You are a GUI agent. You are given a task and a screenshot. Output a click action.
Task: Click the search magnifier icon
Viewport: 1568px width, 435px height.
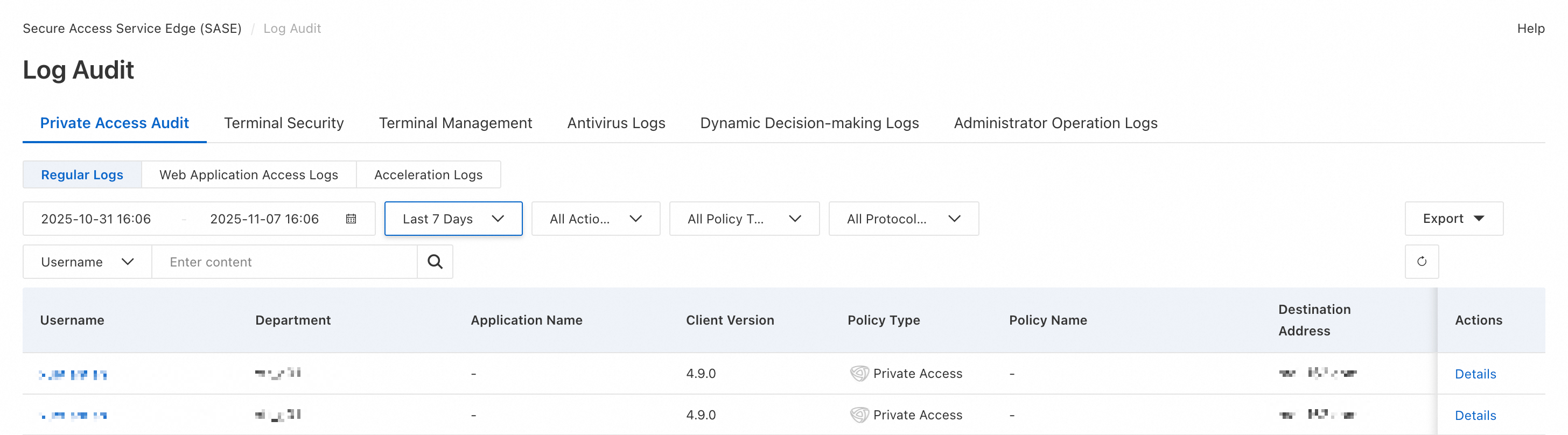(x=435, y=262)
